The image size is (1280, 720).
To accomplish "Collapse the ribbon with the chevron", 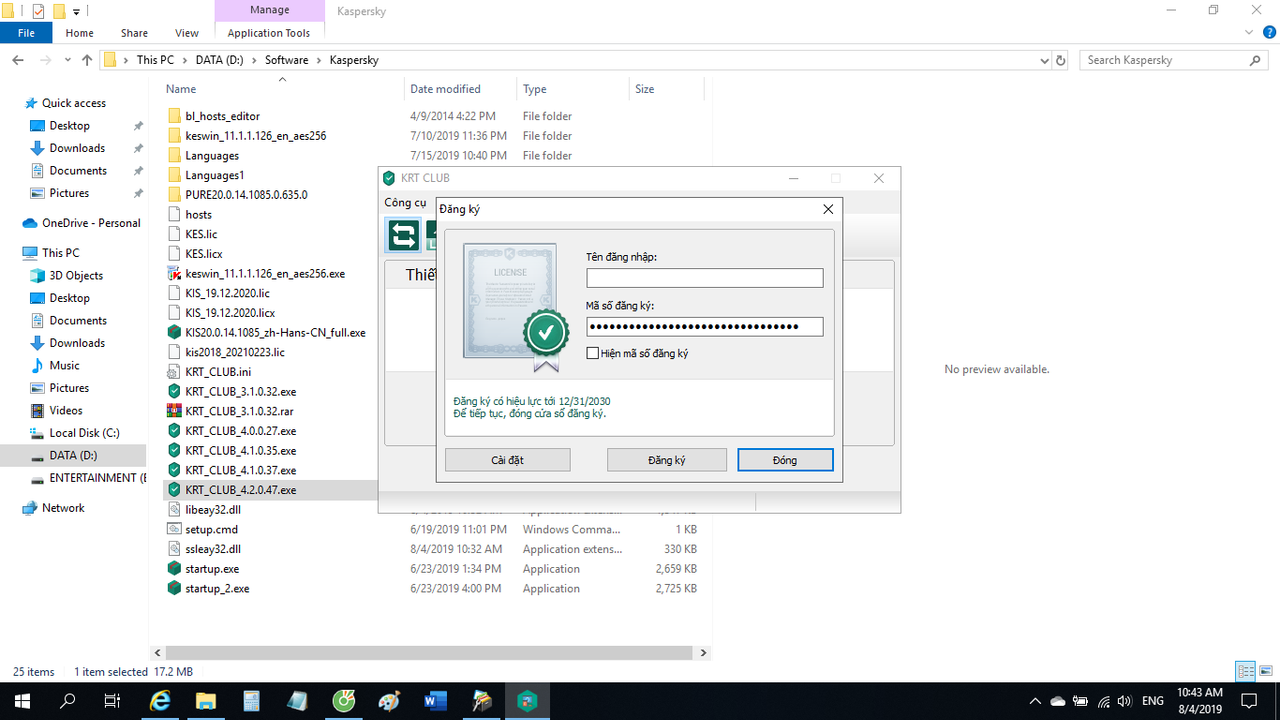I will pos(1248,32).
